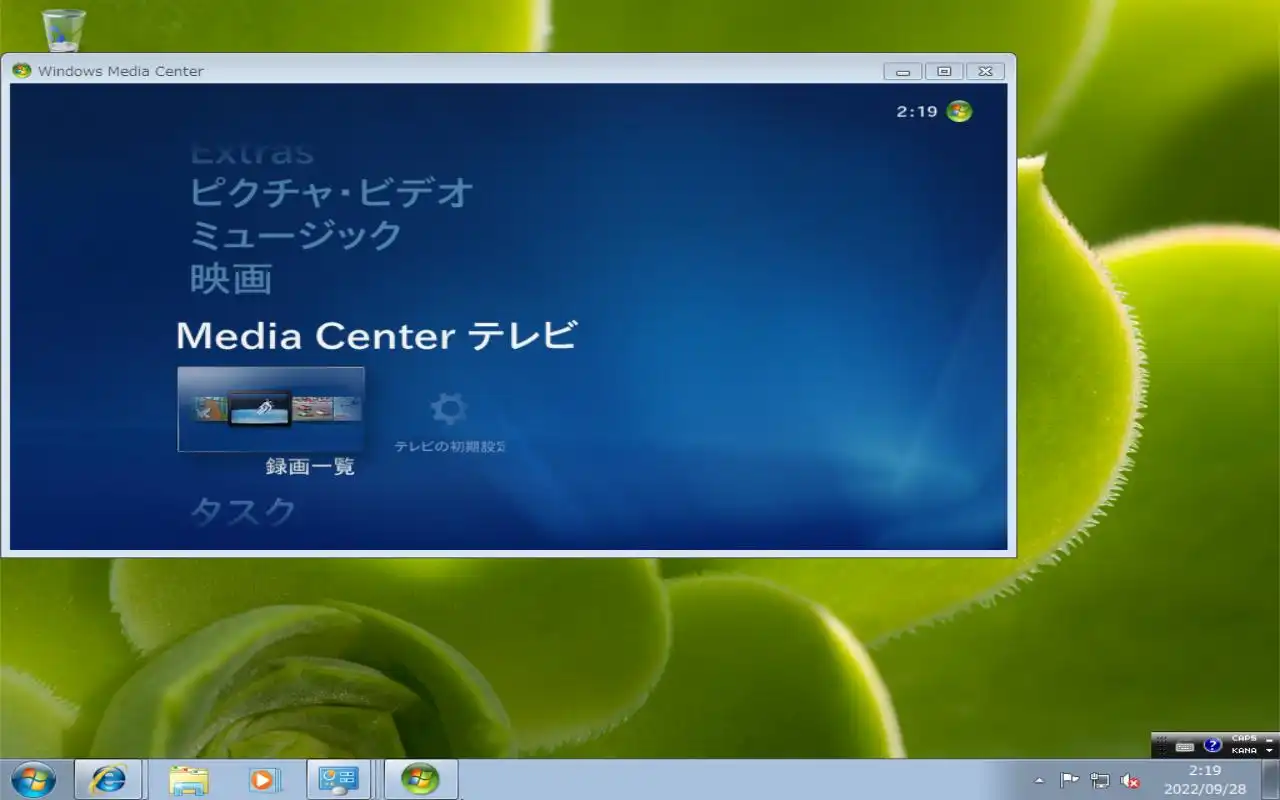The image size is (1280, 800).
Task: Click the language bar drag handle
Action: (x=1161, y=745)
